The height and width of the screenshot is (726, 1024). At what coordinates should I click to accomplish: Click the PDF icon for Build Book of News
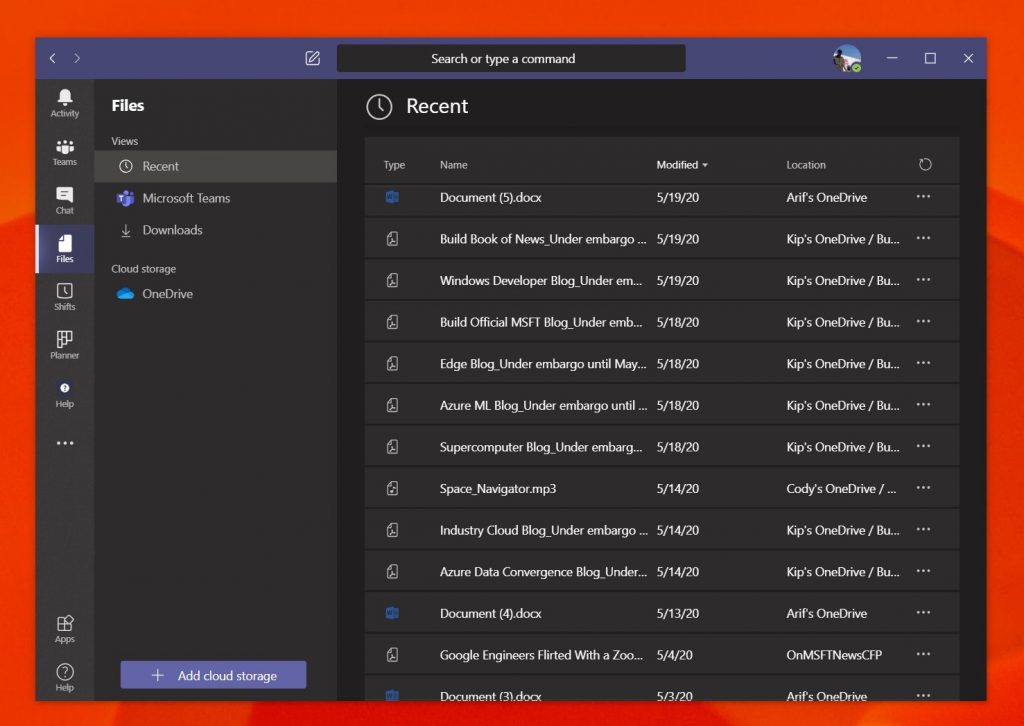[392, 239]
